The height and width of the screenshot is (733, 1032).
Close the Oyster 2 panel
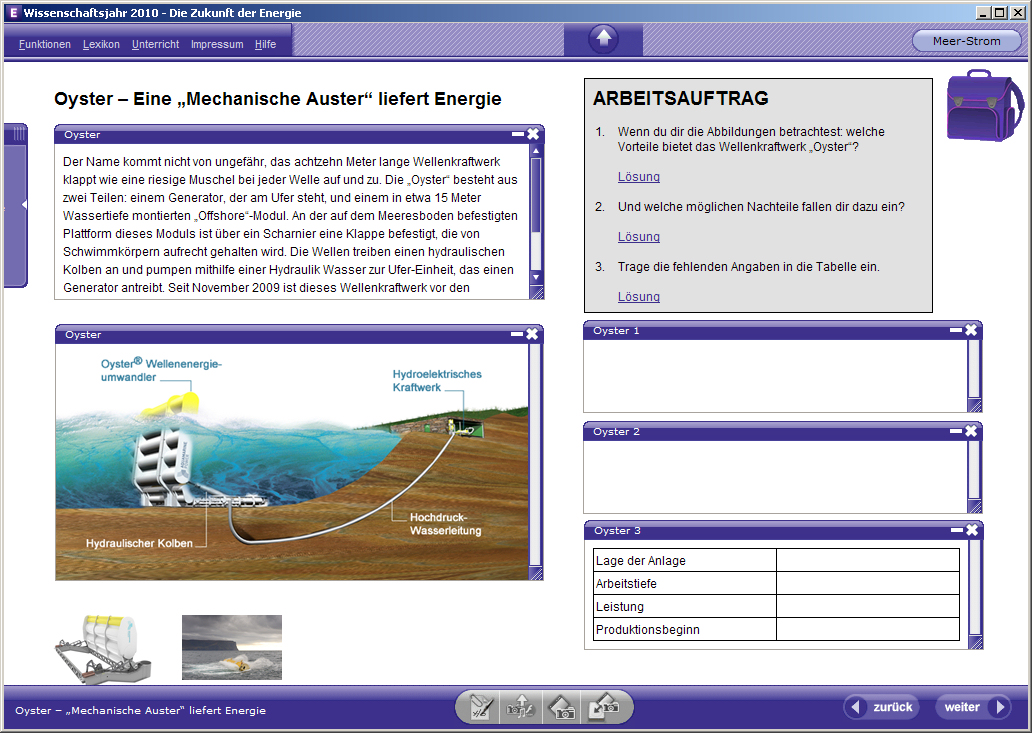point(971,432)
